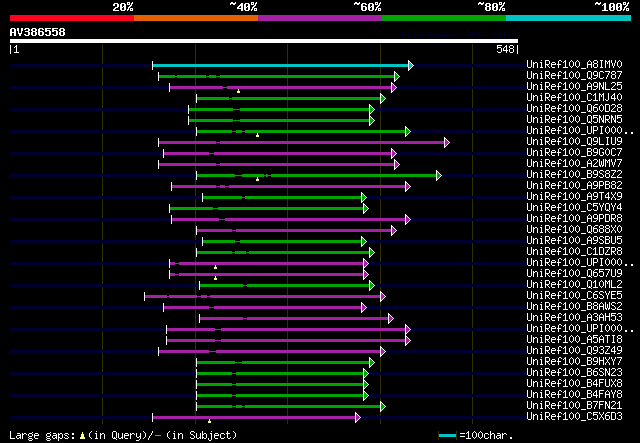Click the end arrowhead of A8IMV0 alignment

411,65
